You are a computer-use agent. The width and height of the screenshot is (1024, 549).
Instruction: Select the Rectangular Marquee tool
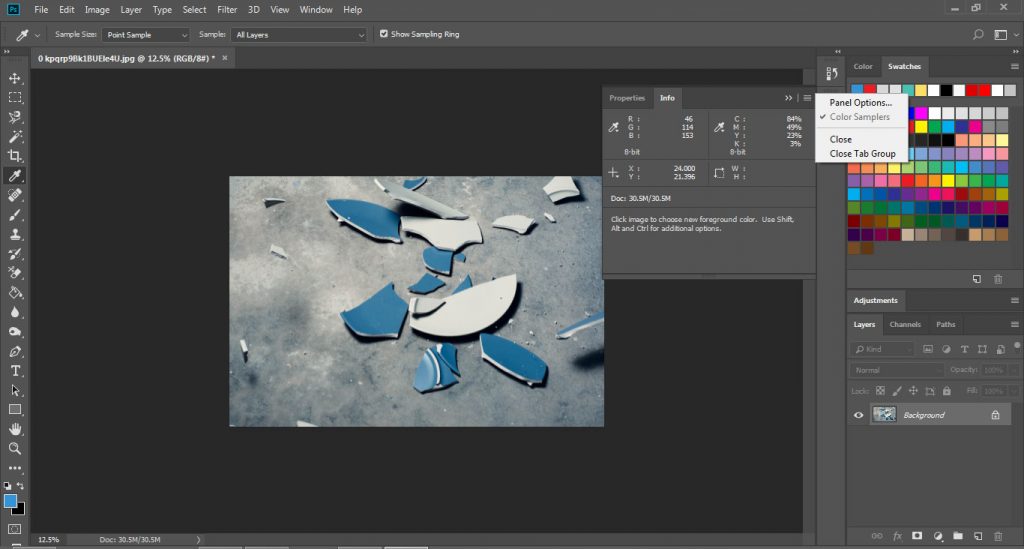[x=15, y=98]
